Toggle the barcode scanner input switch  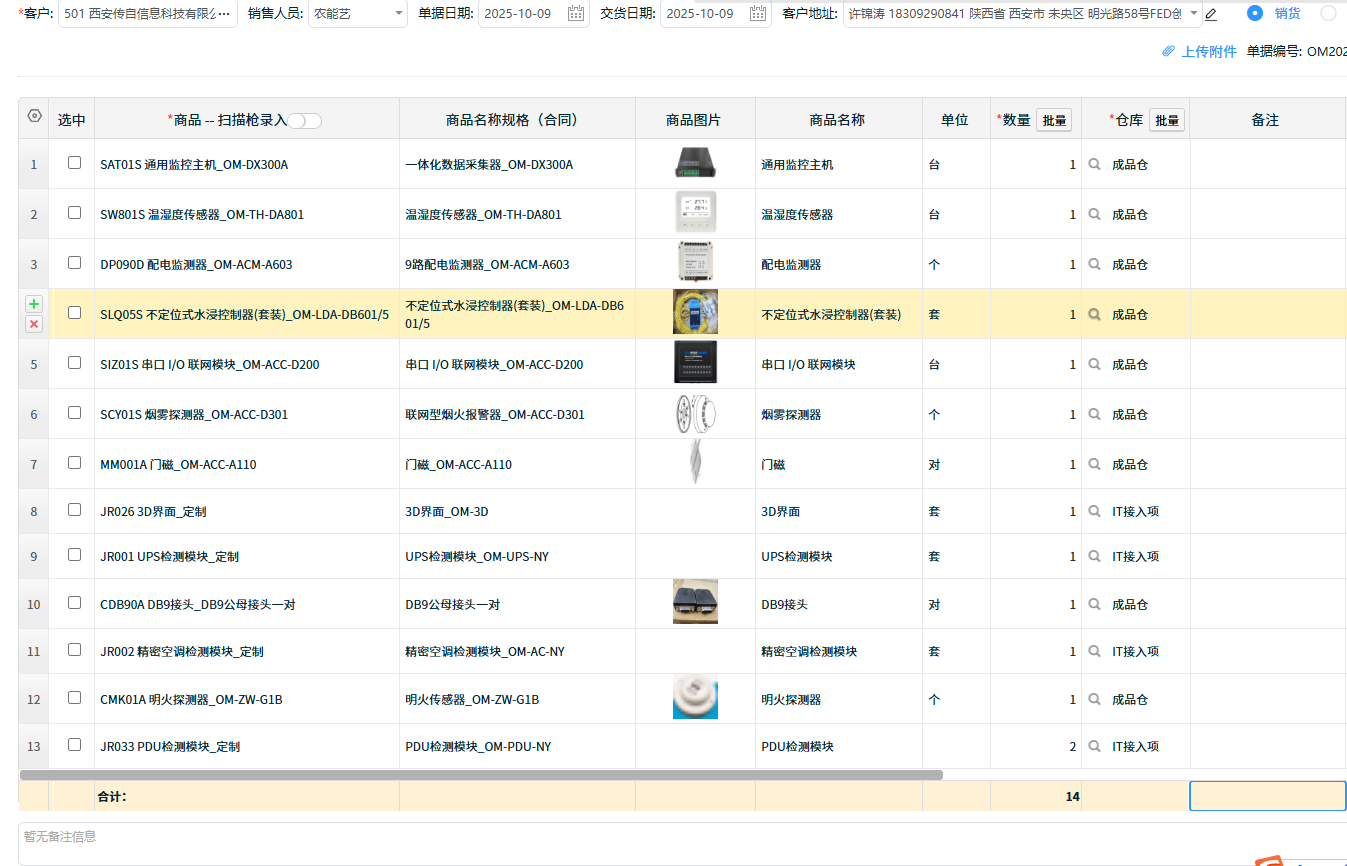305,120
